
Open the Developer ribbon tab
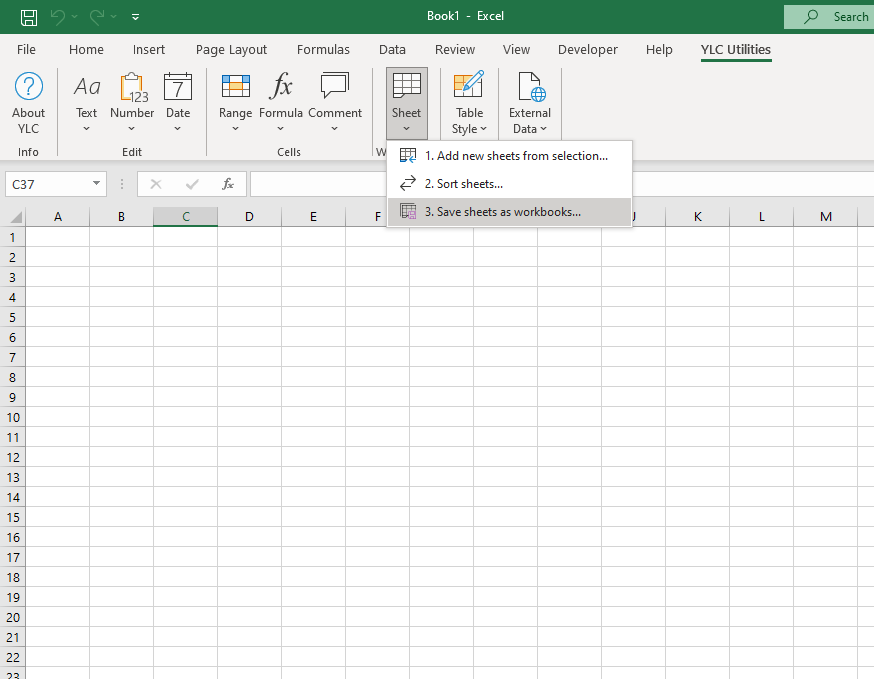tap(588, 50)
